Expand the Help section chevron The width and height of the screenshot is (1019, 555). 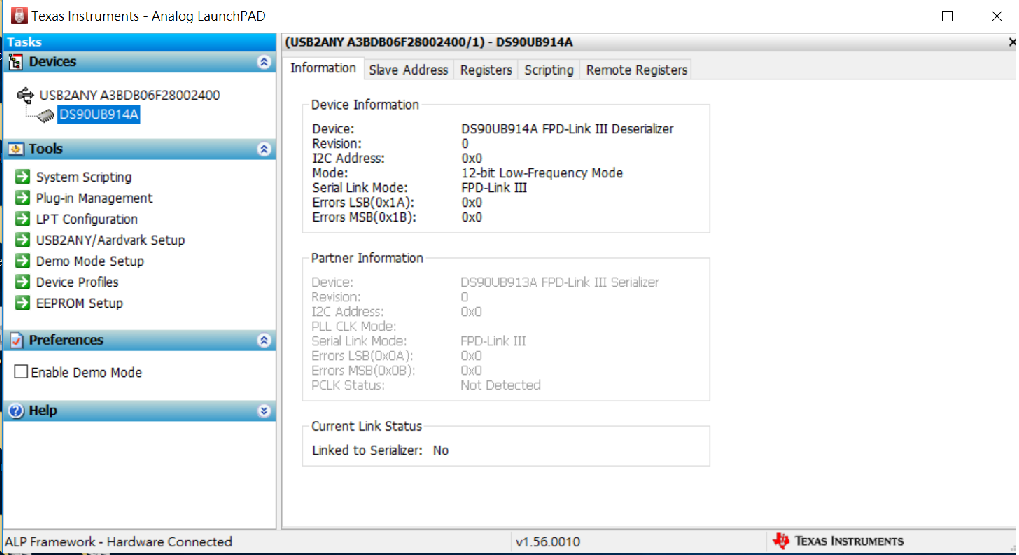264,411
